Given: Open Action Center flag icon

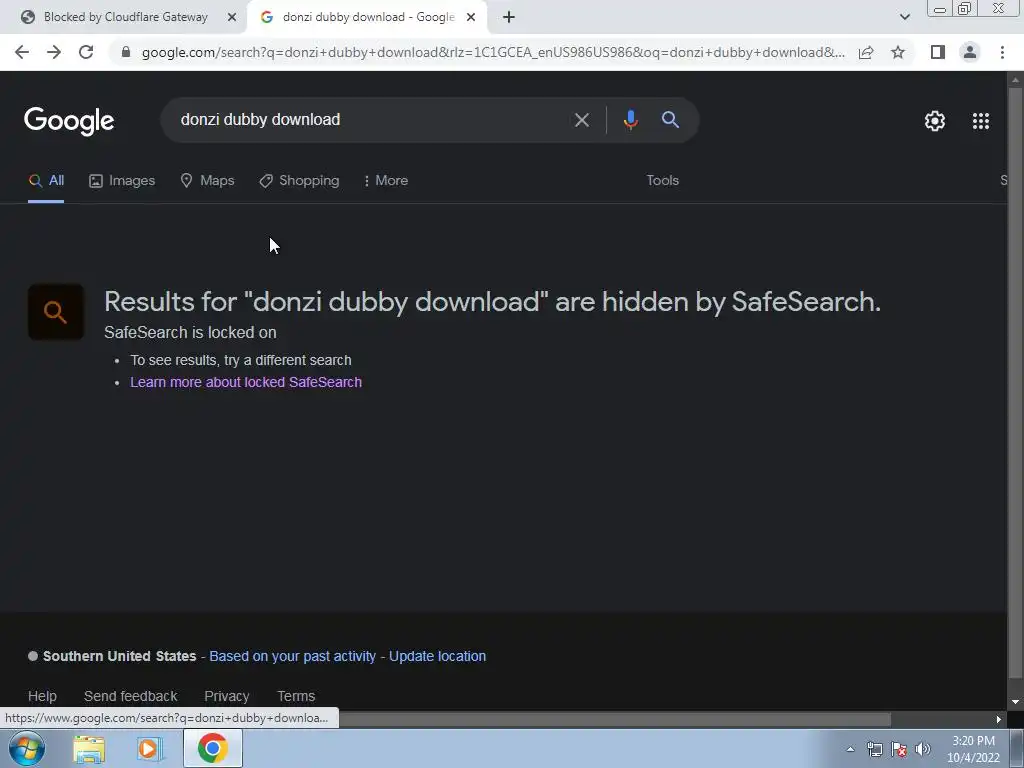Looking at the screenshot, I should 899,749.
